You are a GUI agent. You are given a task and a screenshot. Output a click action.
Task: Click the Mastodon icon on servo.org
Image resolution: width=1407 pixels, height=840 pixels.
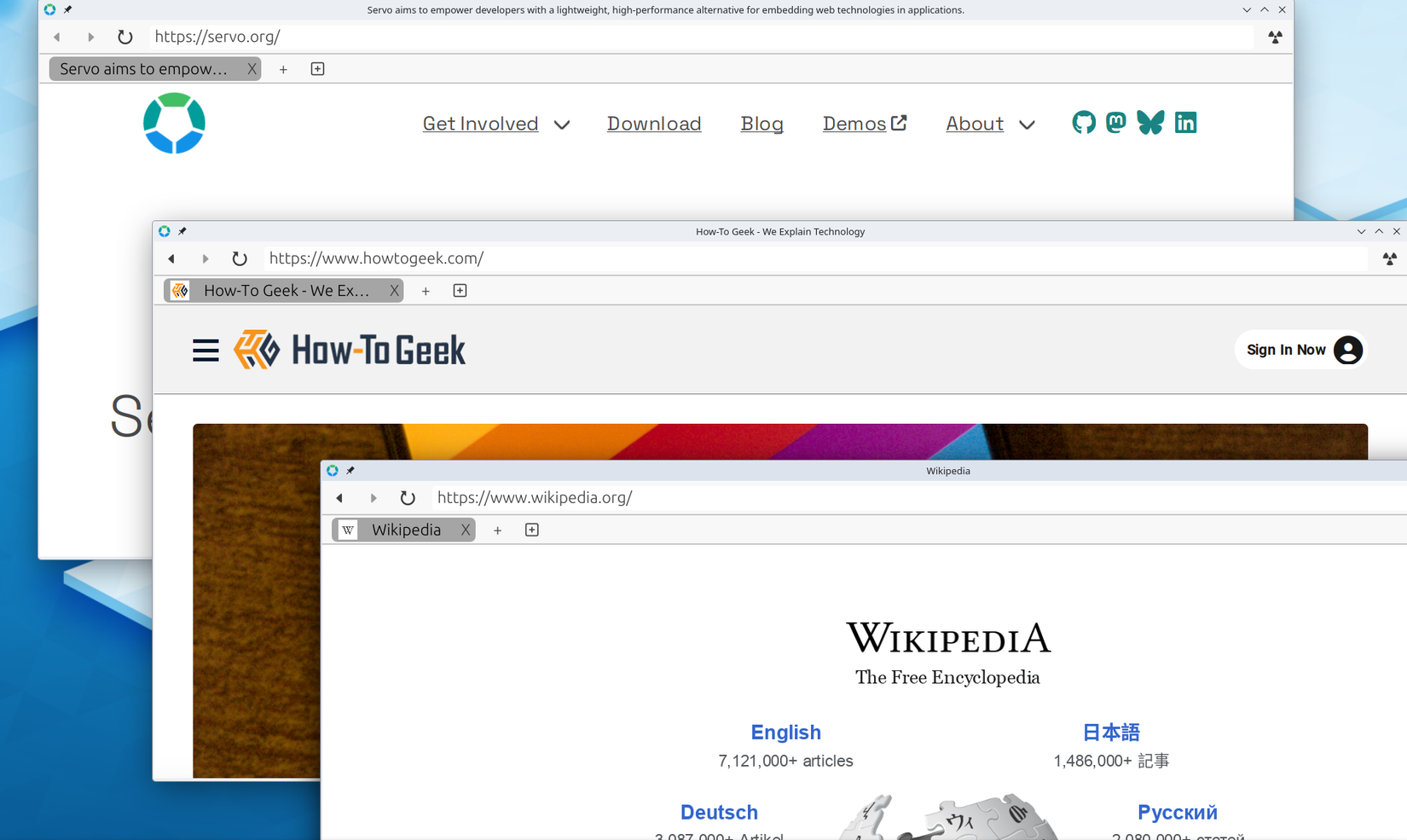(x=1116, y=123)
